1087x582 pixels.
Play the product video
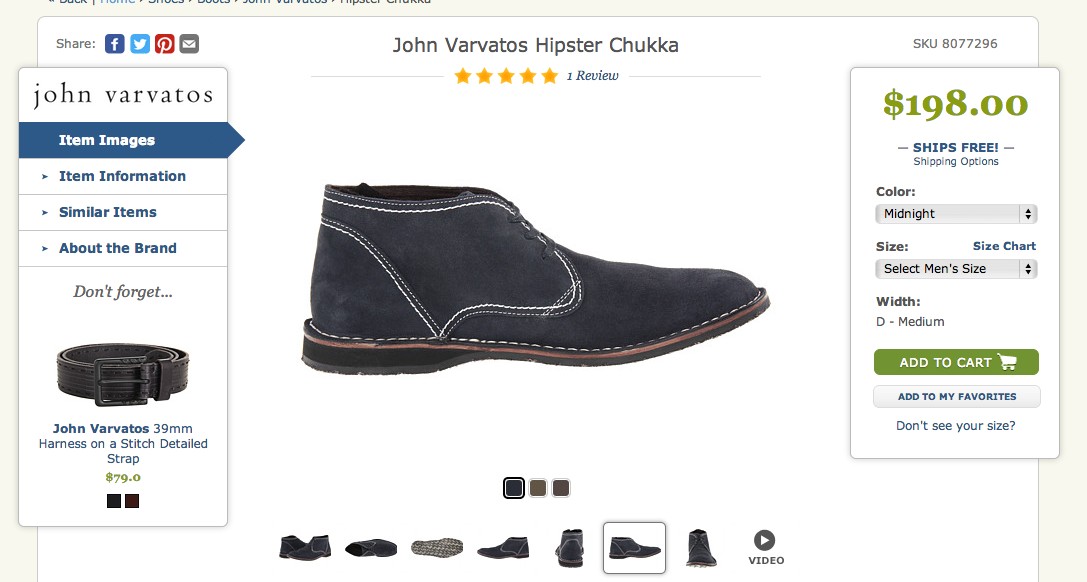pyautogui.click(x=765, y=547)
